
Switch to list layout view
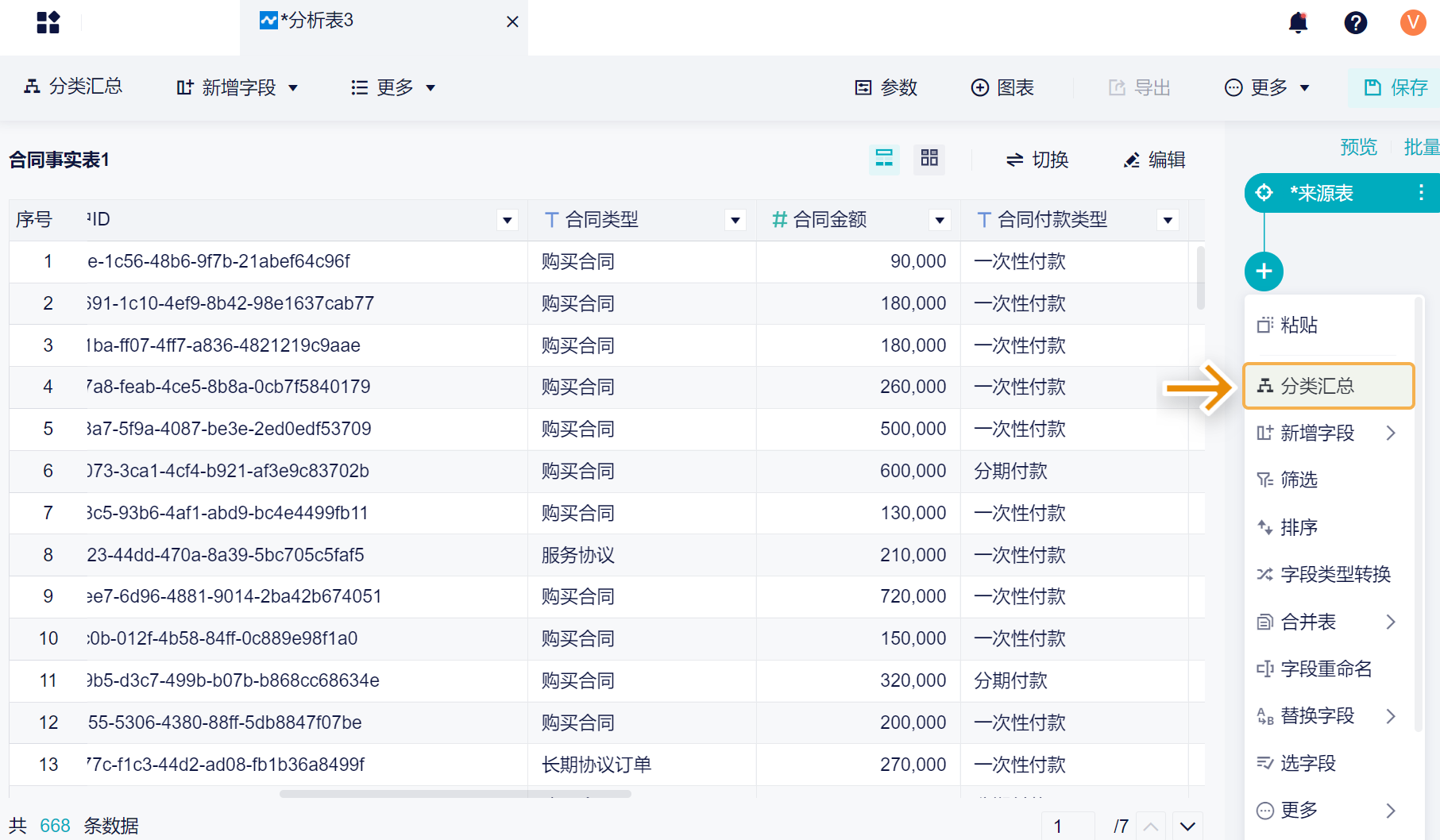[x=884, y=158]
